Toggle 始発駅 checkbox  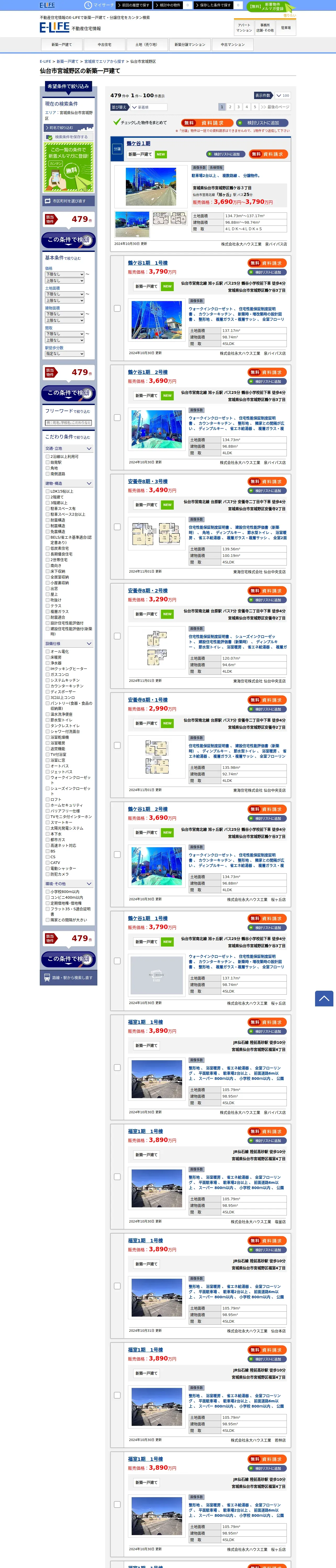coord(48,462)
